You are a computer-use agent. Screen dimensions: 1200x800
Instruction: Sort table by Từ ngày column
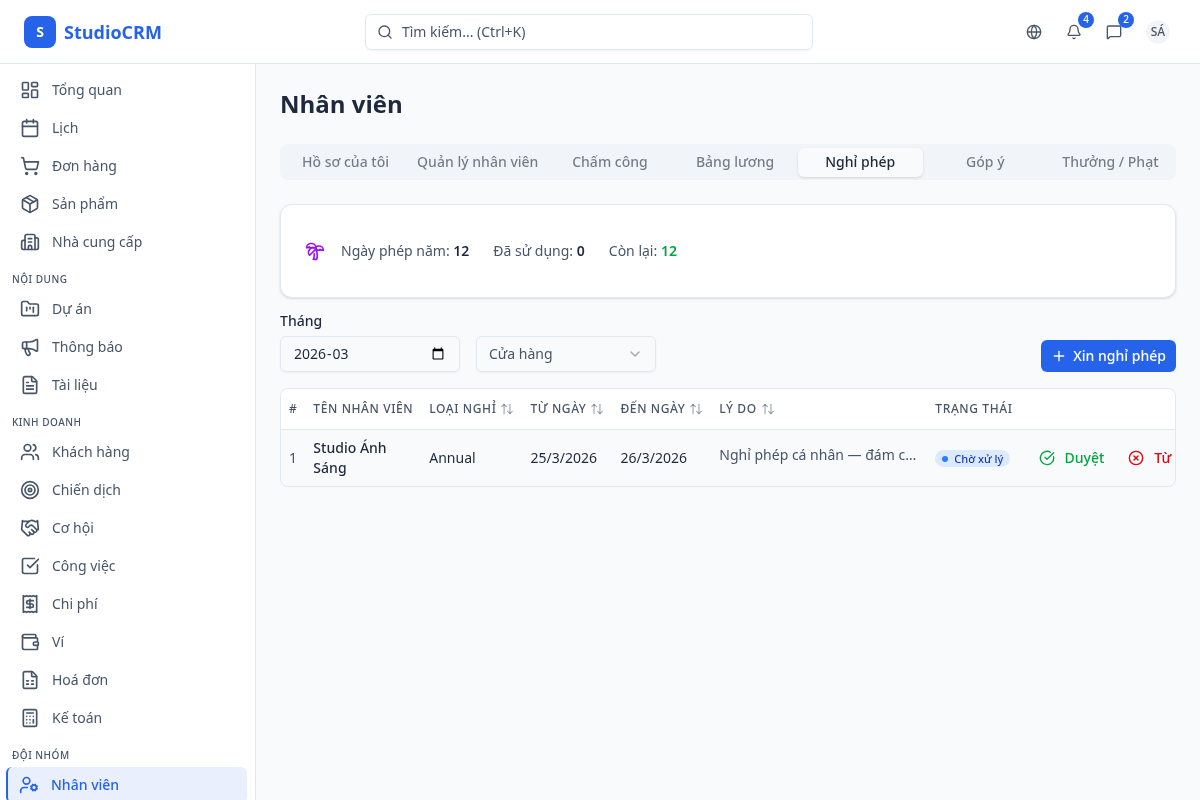coord(597,409)
